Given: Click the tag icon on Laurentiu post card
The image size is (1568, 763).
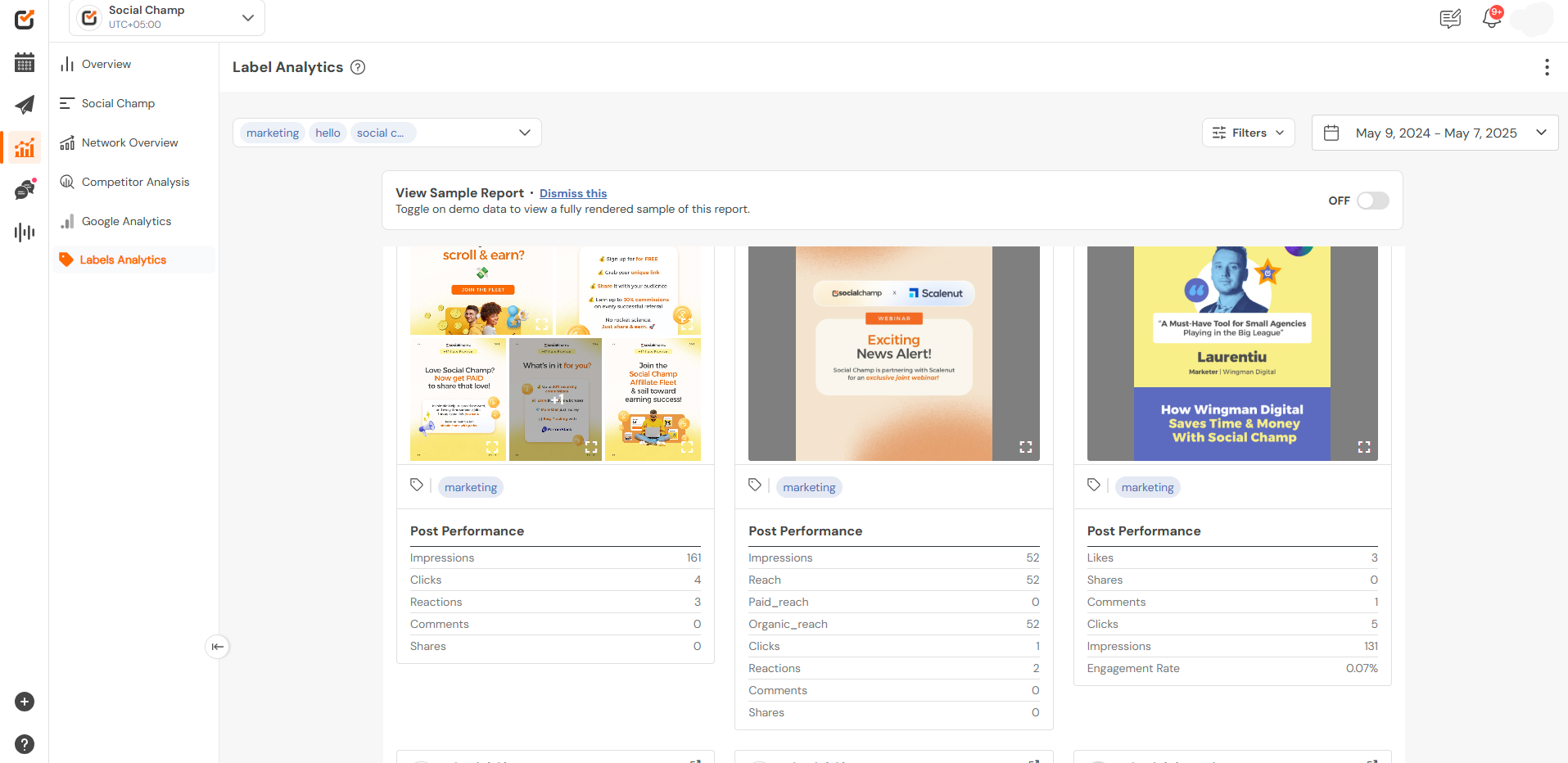Looking at the screenshot, I should 1094,485.
